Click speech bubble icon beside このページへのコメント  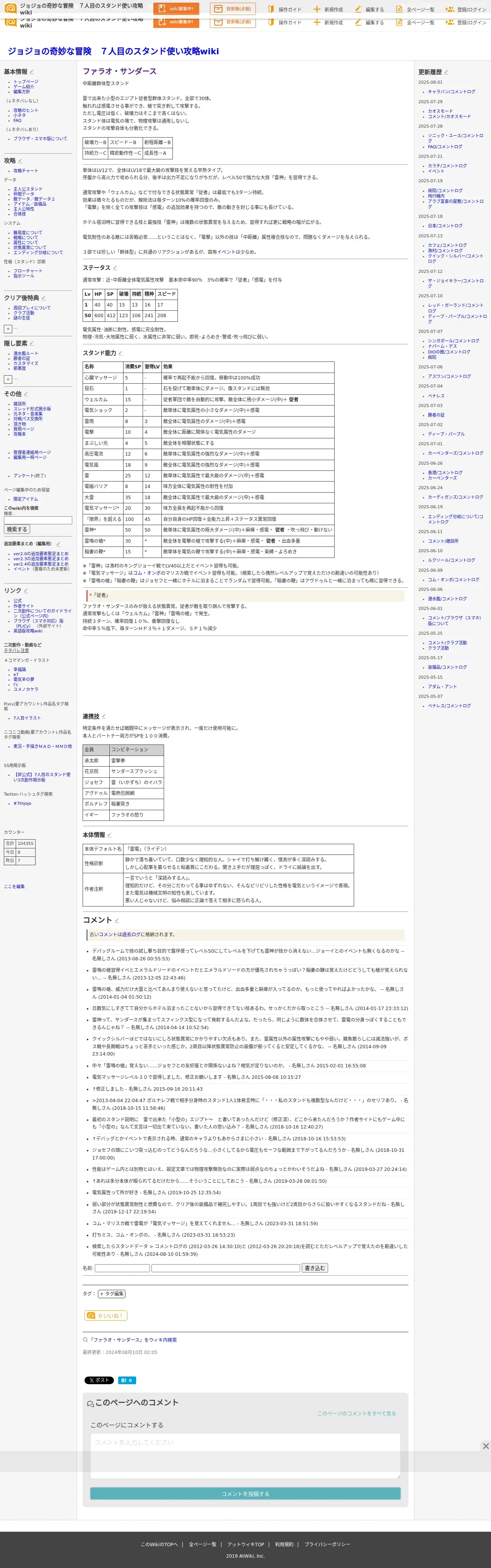click(91, 1404)
